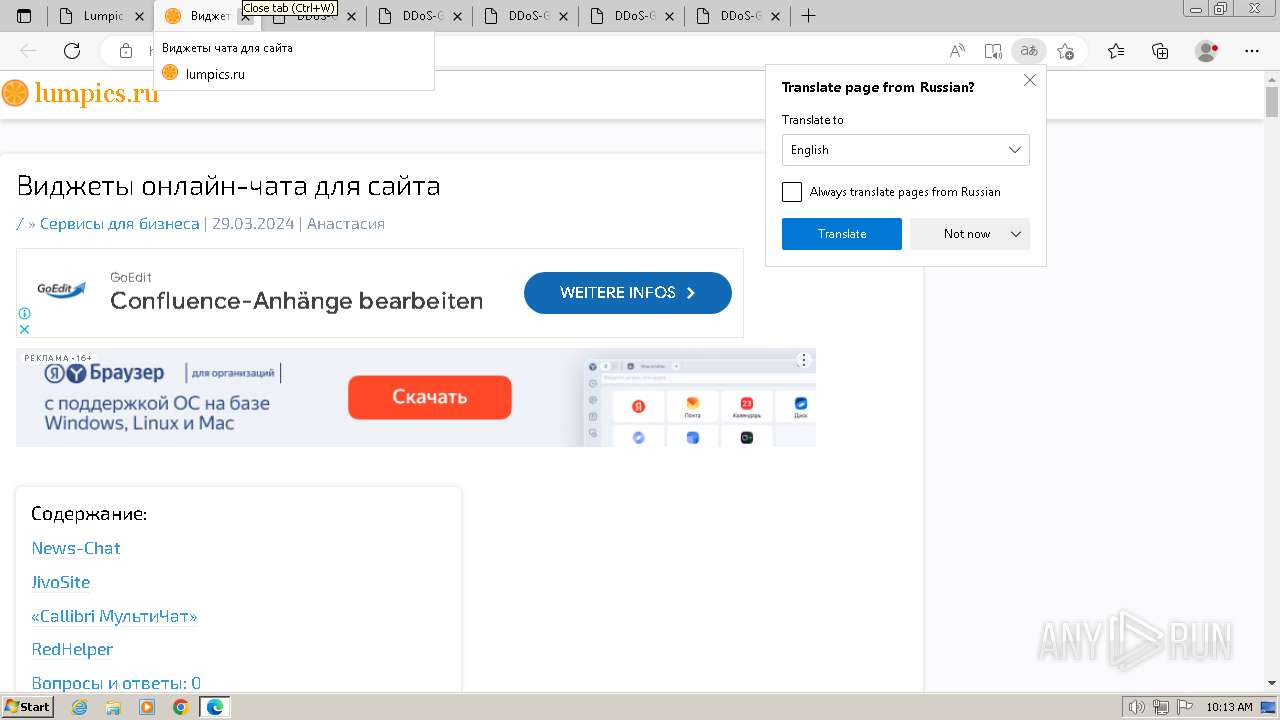The image size is (1280, 720).
Task: Close the last DDoS-G tab
Action: point(775,17)
